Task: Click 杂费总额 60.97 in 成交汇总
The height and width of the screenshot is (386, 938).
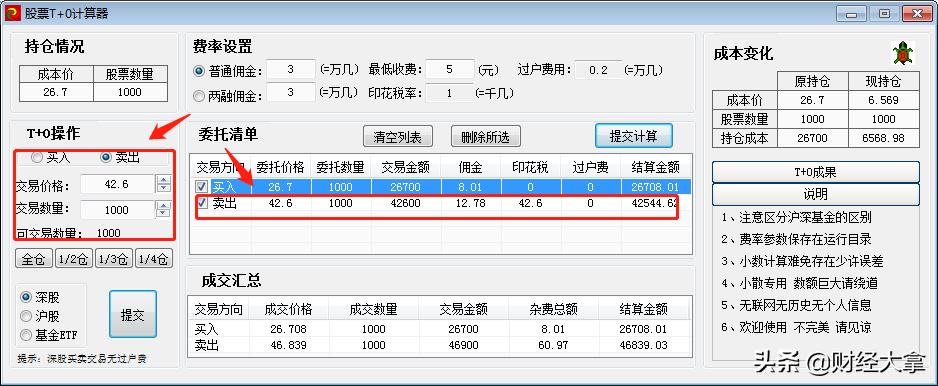Action: pyautogui.click(x=552, y=345)
